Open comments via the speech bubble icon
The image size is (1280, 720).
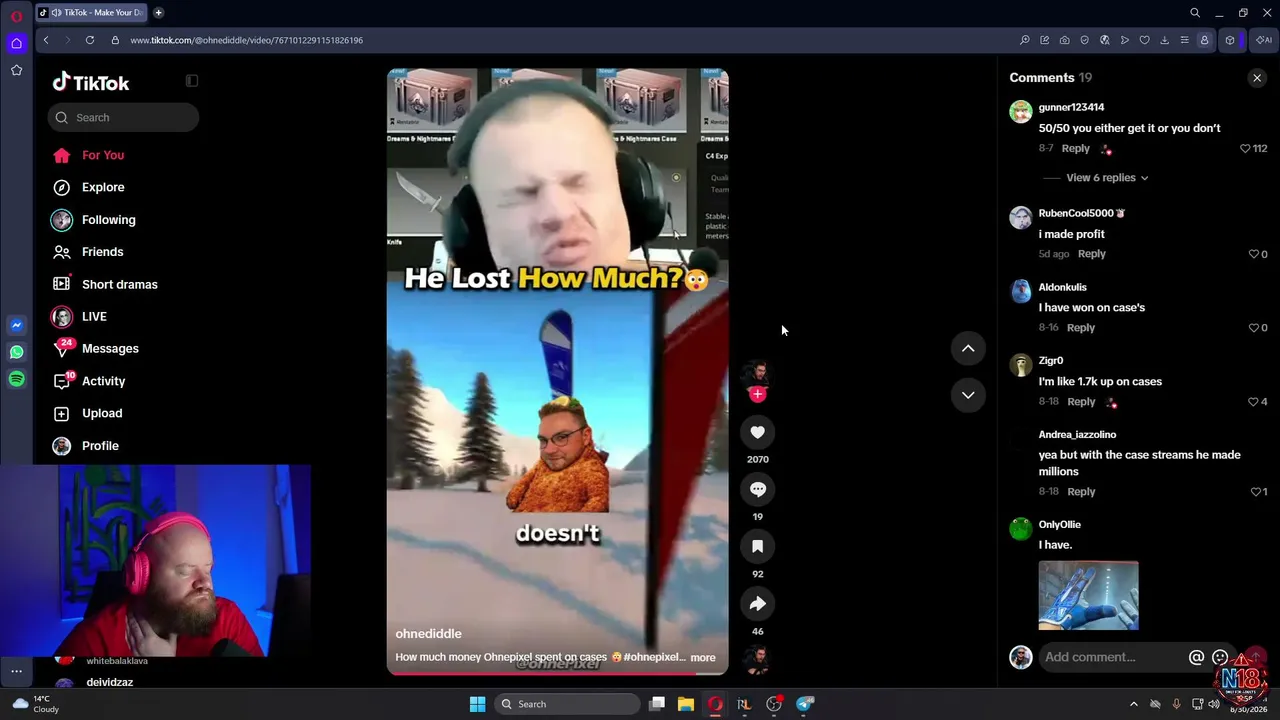point(757,489)
